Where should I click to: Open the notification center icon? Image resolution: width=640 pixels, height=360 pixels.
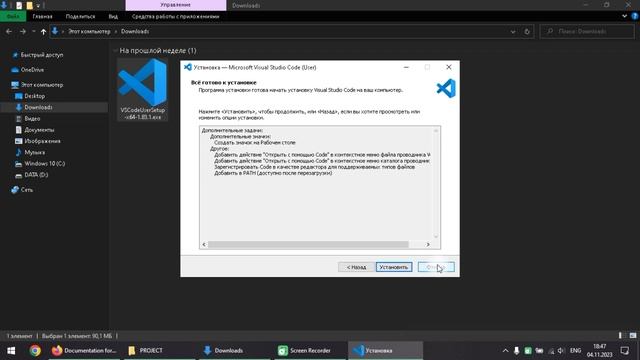tap(625, 351)
